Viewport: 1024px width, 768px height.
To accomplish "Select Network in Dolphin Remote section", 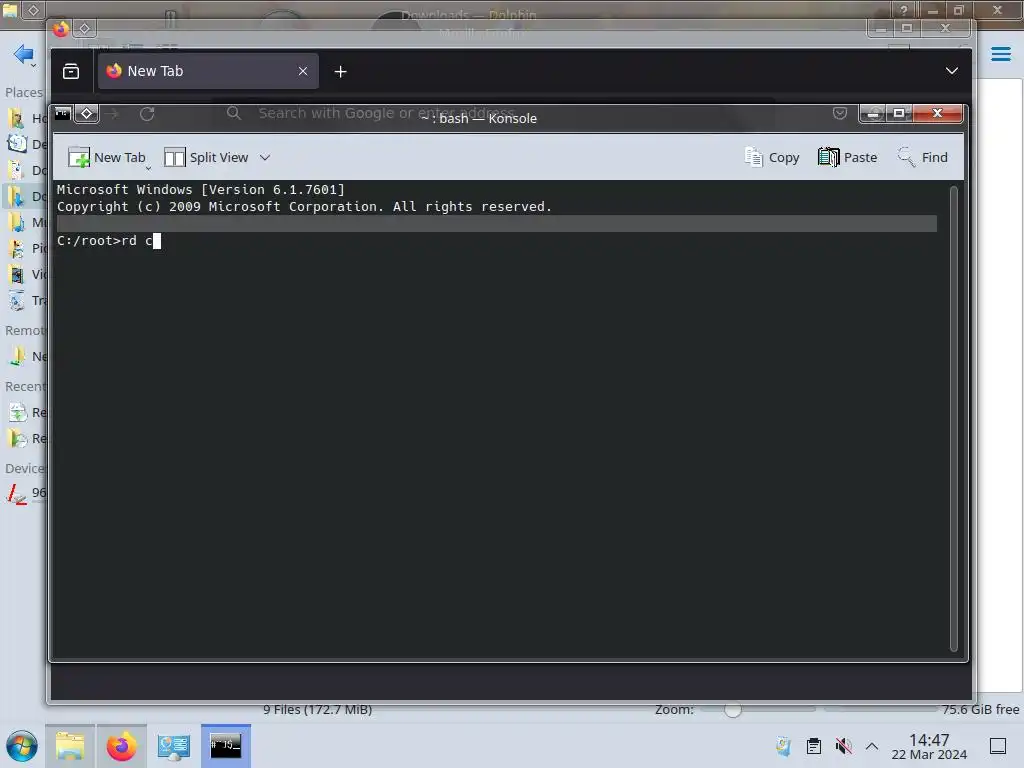I will pyautogui.click(x=25, y=357).
